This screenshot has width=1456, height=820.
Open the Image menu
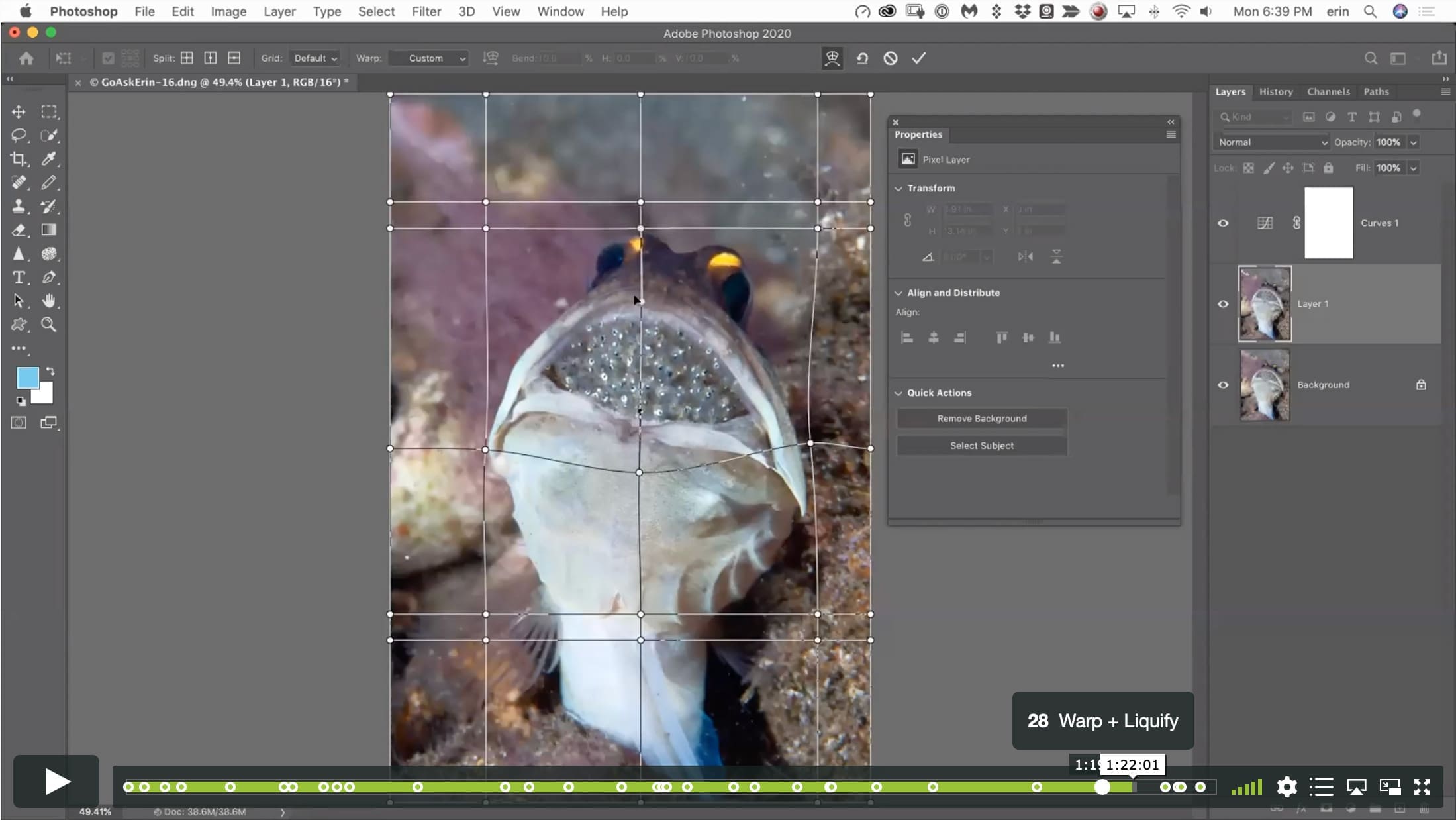(x=228, y=11)
